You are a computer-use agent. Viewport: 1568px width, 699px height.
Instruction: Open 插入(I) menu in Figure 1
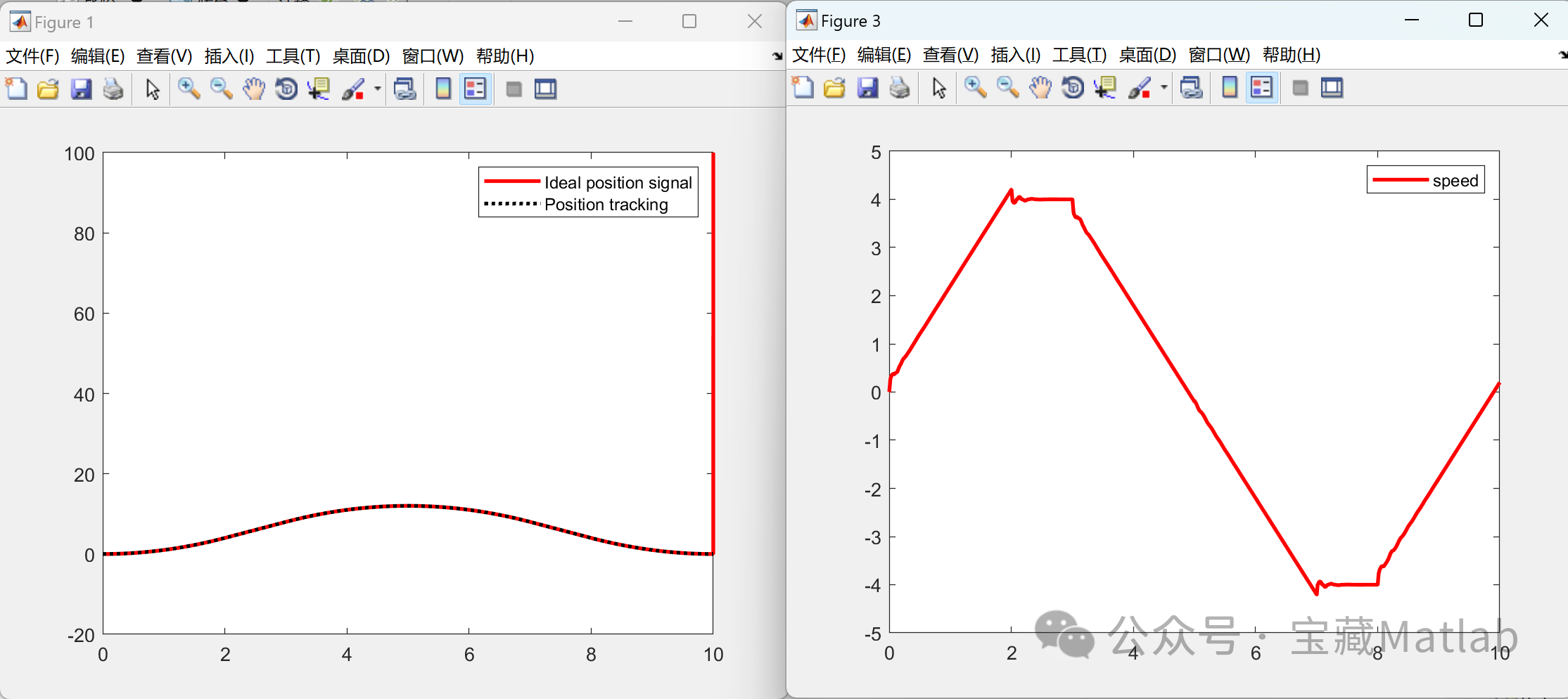(229, 56)
